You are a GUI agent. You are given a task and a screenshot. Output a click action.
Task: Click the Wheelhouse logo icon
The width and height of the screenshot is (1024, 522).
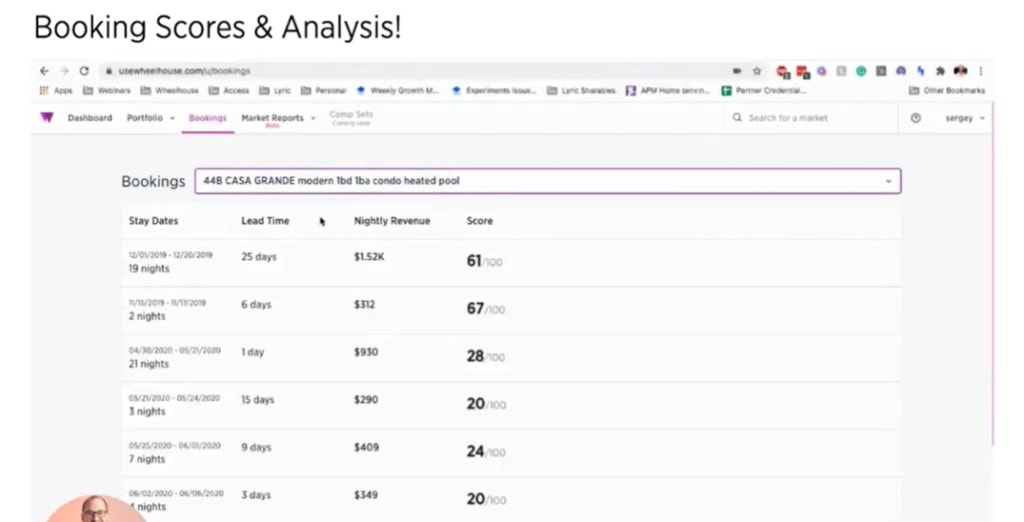click(x=46, y=118)
